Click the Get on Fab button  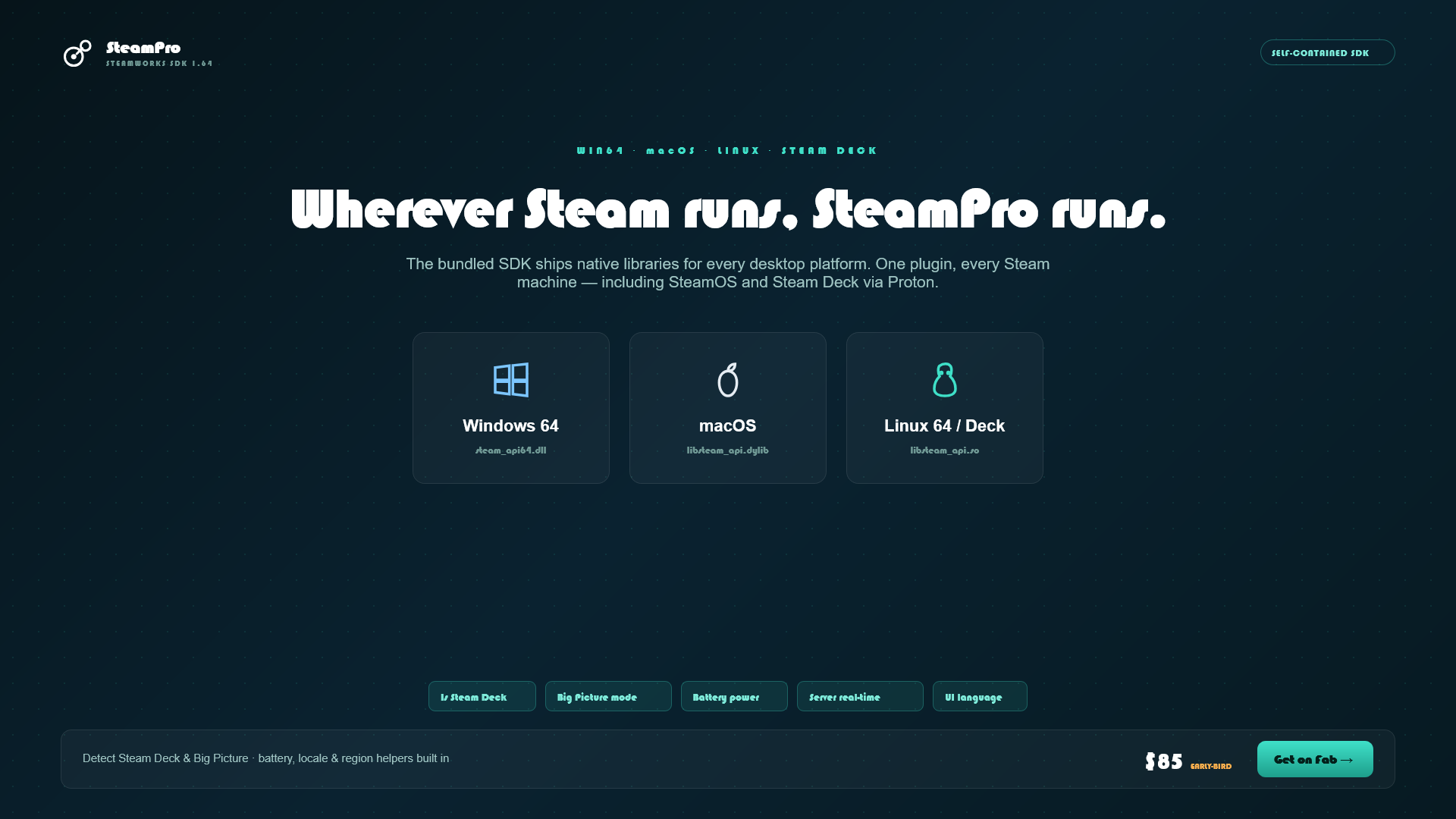tap(1315, 759)
